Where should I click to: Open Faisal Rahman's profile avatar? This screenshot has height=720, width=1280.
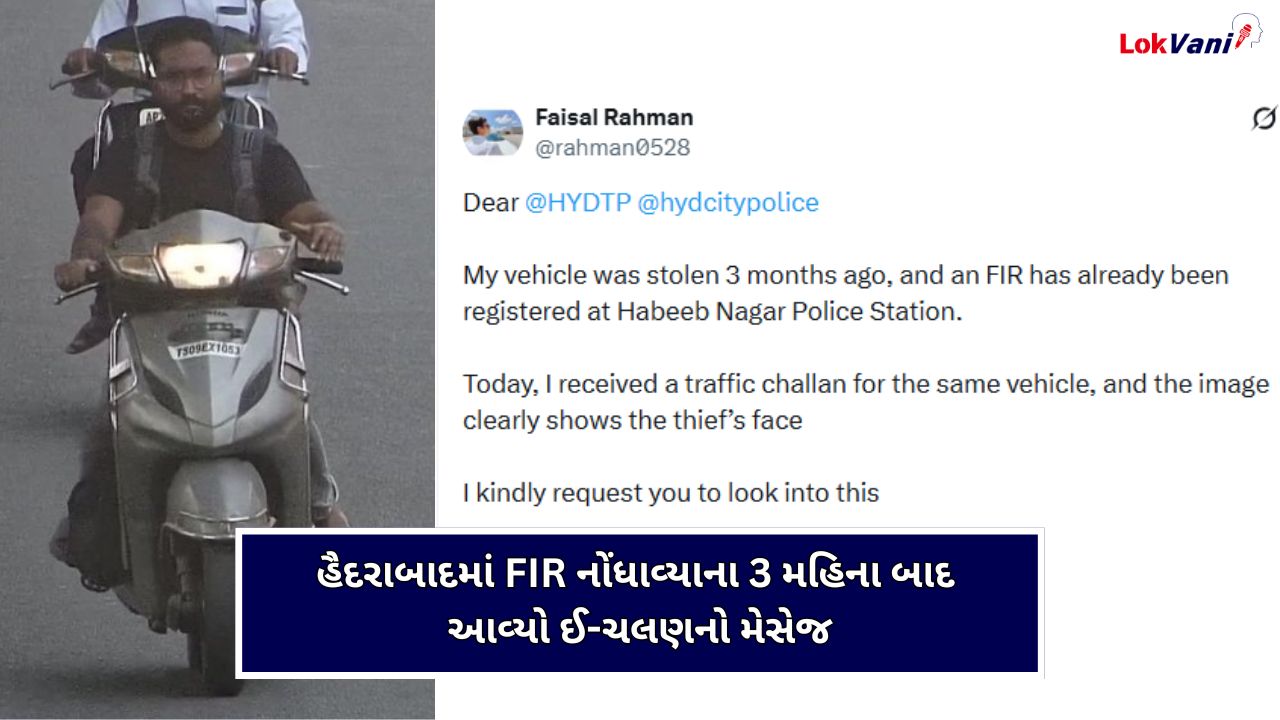coord(492,132)
